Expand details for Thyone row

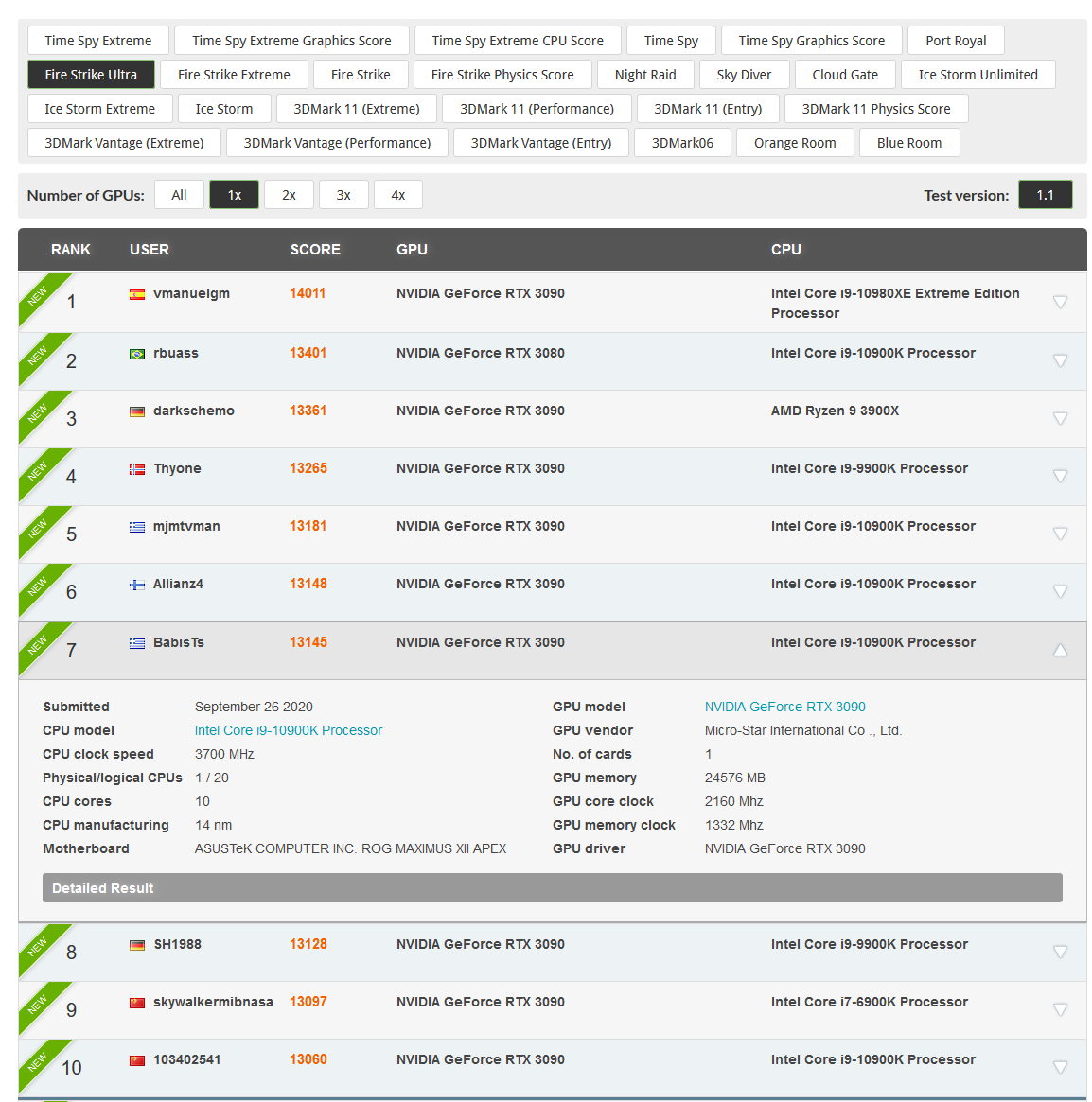1060,476
